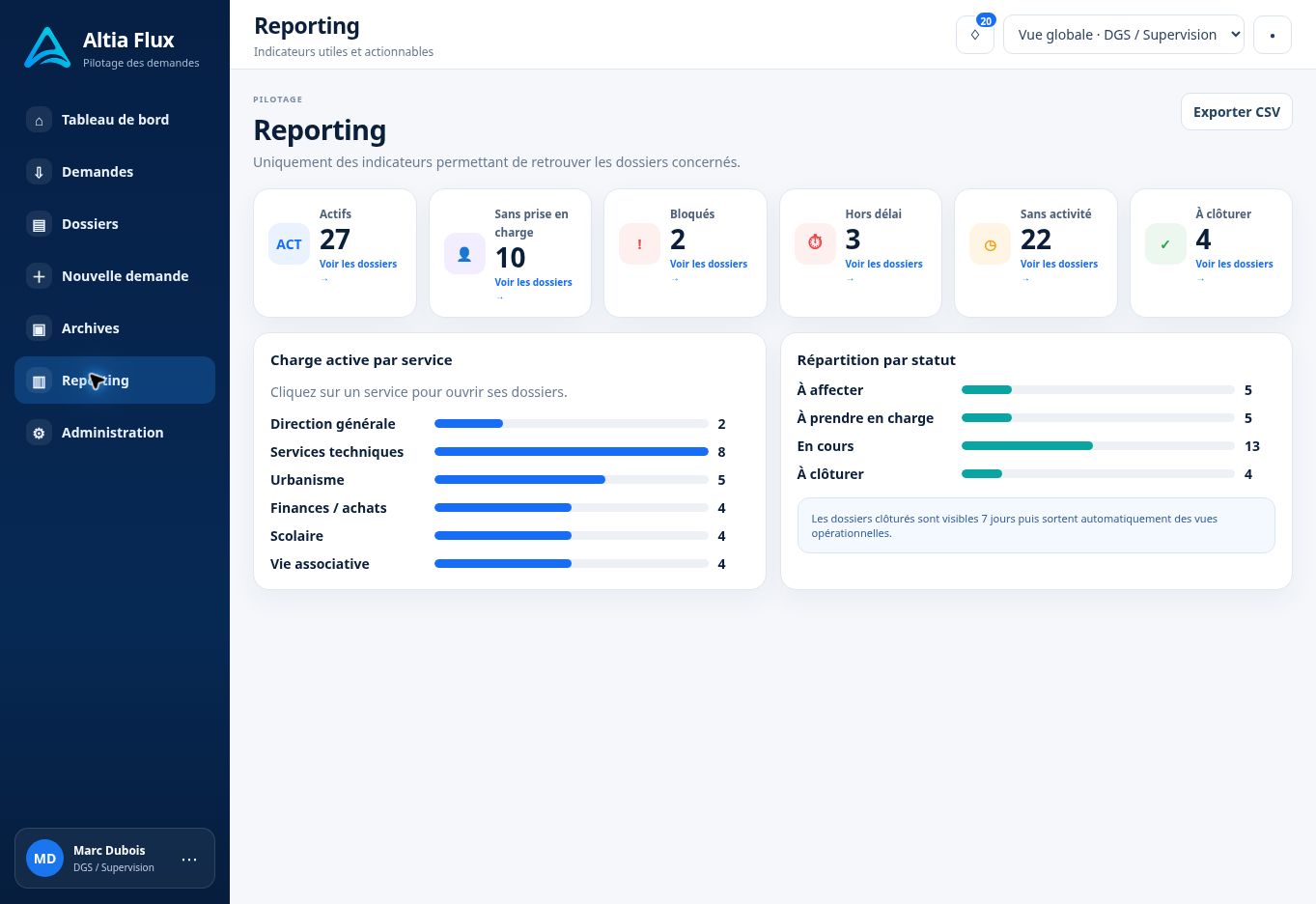This screenshot has width=1316, height=904.
Task: Click the Direction générale progress bar
Action: [572, 424]
